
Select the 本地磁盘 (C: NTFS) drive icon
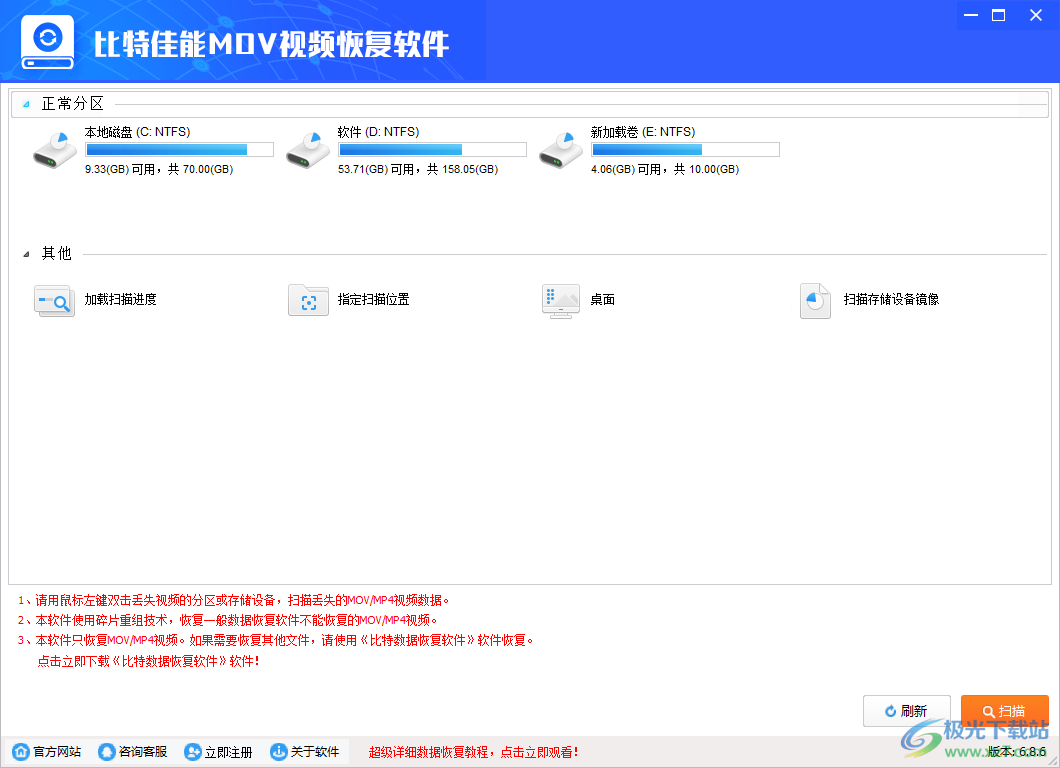(x=55, y=148)
